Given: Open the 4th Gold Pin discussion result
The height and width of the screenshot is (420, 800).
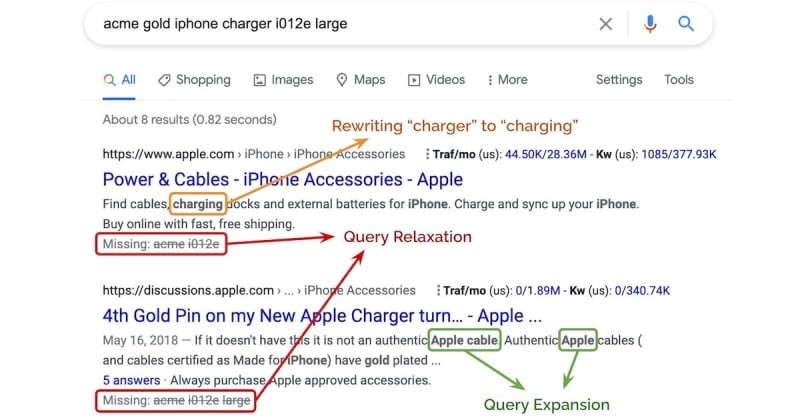Looking at the screenshot, I should pyautogui.click(x=322, y=315).
